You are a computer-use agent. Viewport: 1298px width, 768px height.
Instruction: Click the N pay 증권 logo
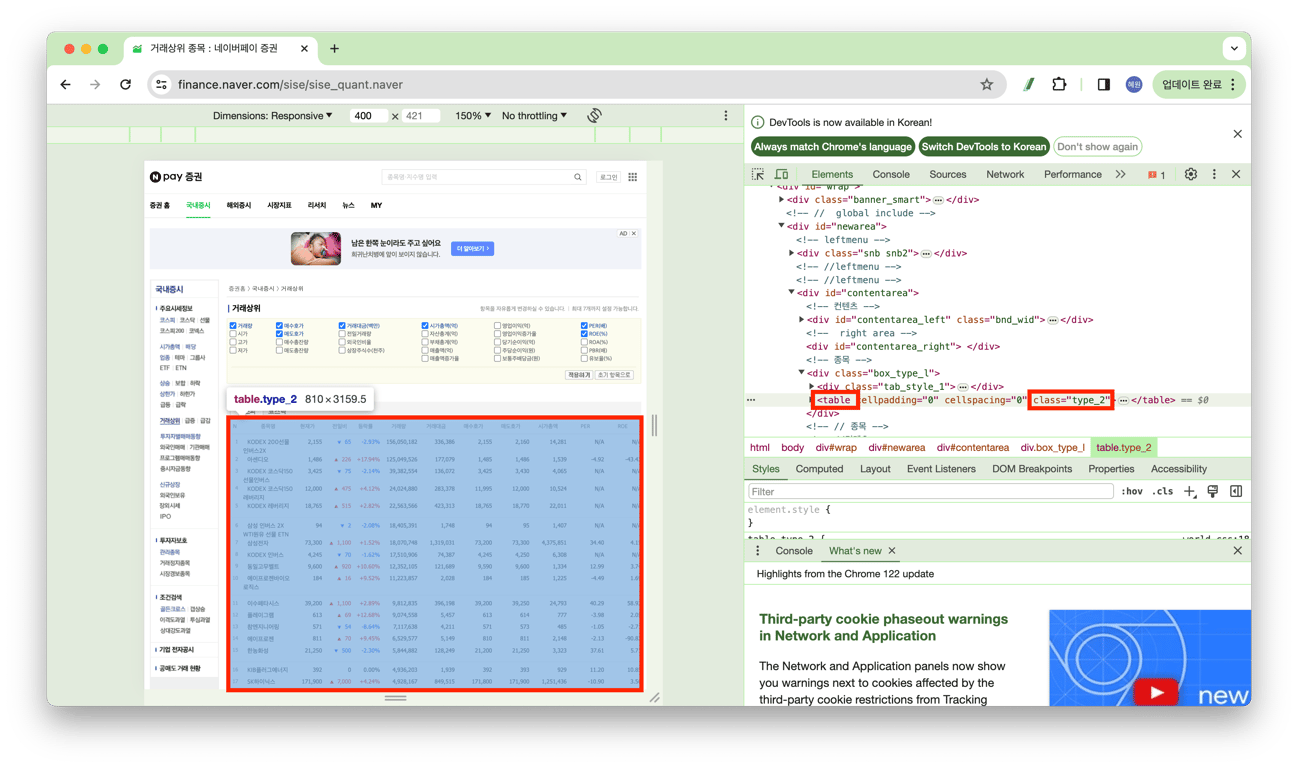click(x=176, y=177)
